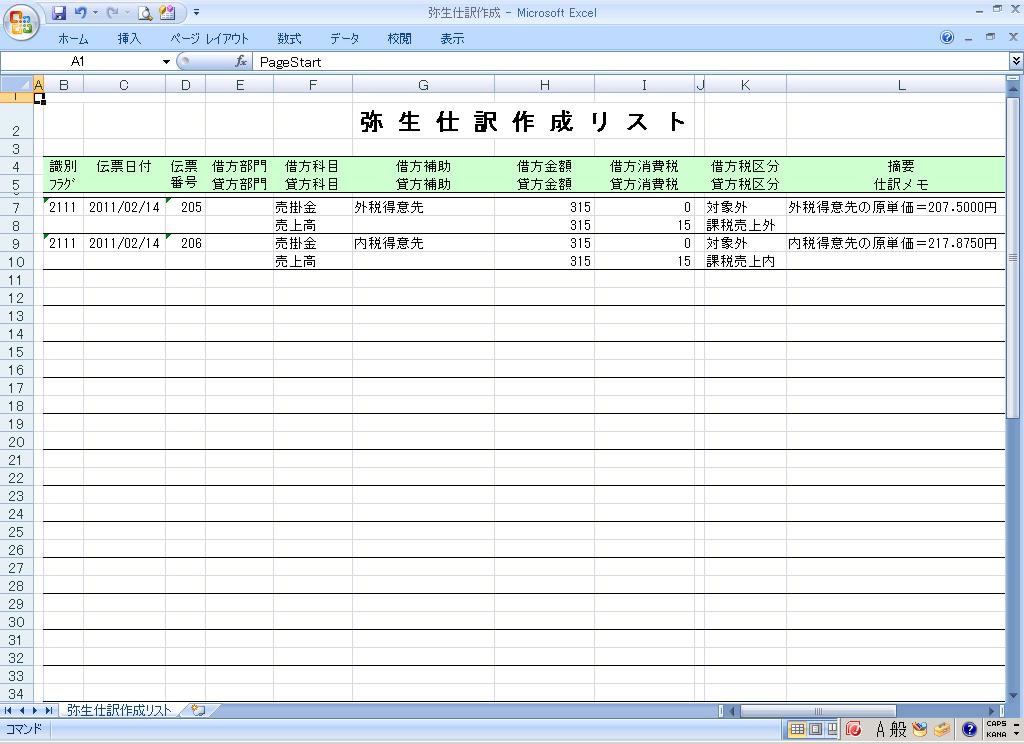Open the IME tools toolbox icon
This screenshot has width=1024, height=744.
click(x=942, y=729)
